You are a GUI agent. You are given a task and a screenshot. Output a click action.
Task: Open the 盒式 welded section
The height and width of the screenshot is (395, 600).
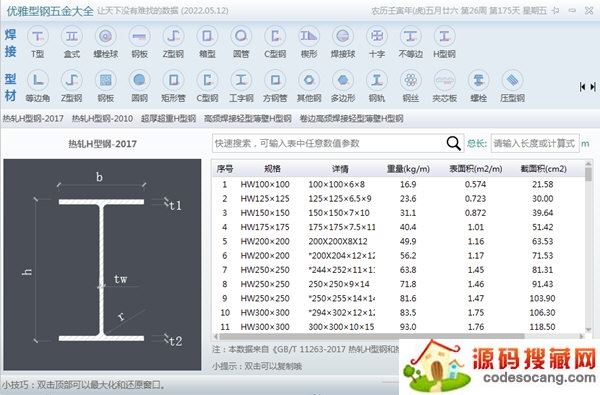point(72,37)
